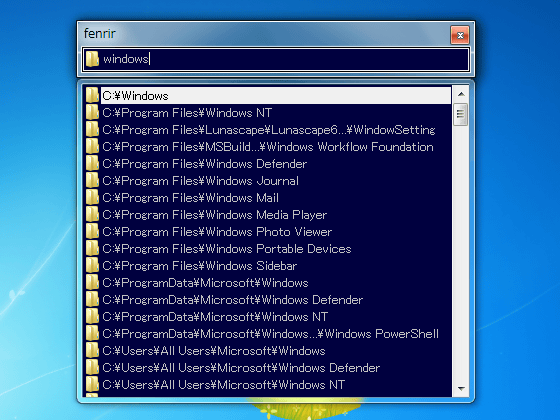Screen dimensions: 560x420
Task: Click the results scrollbar thumb
Action: click(461, 114)
